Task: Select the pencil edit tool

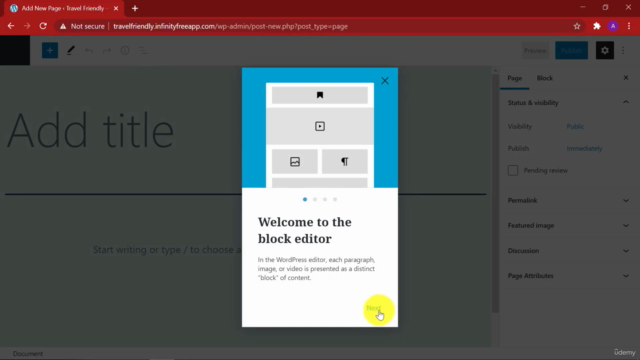Action: click(71, 51)
